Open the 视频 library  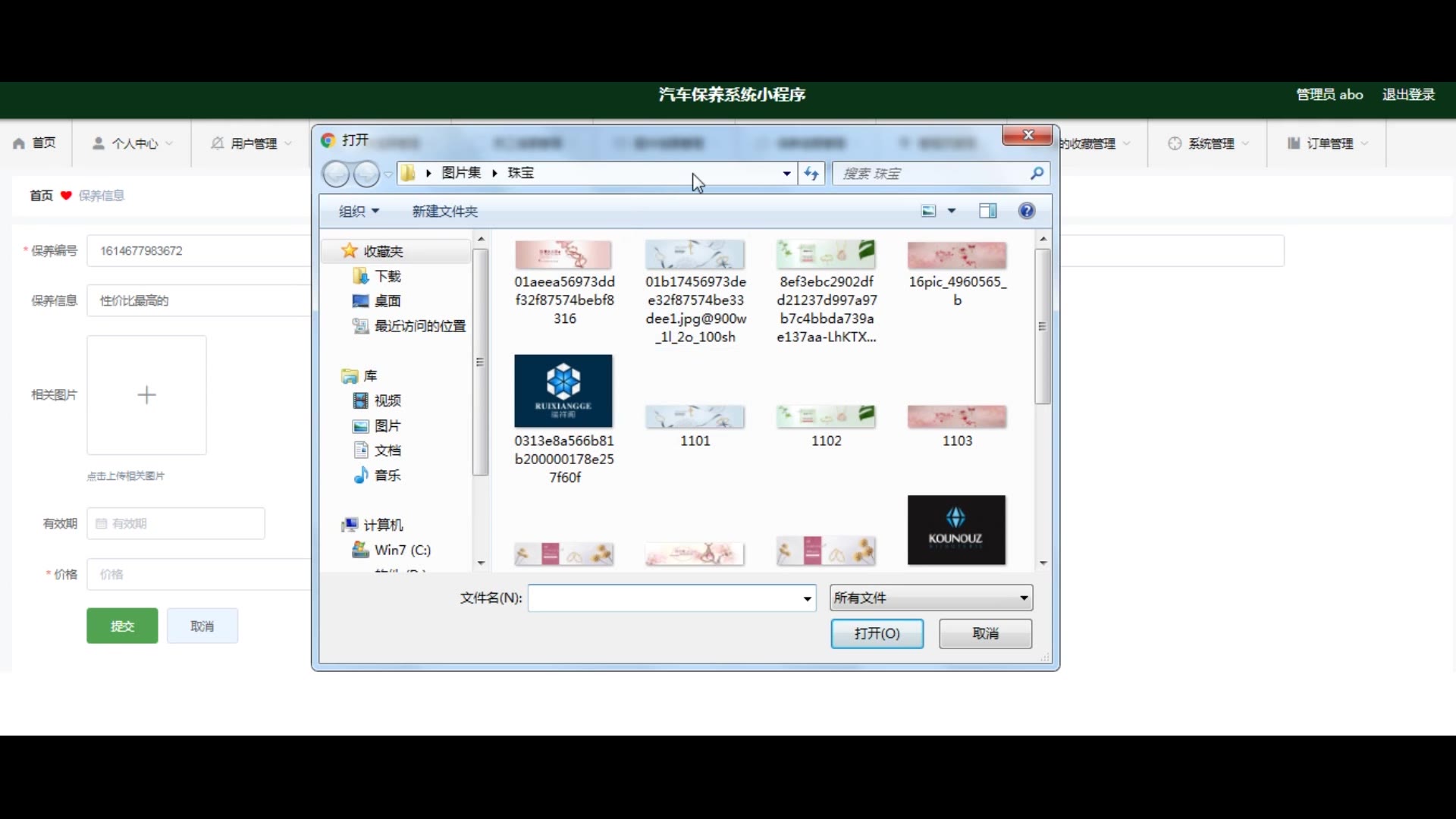coord(377,400)
